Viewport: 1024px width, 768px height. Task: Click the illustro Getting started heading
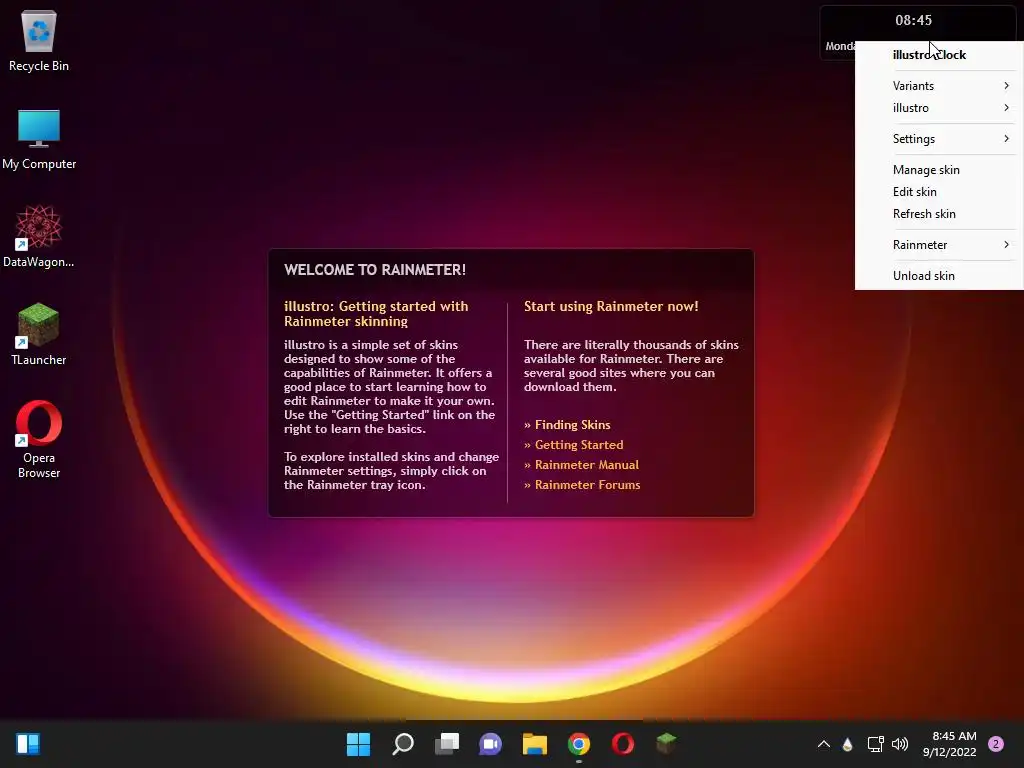pos(376,313)
